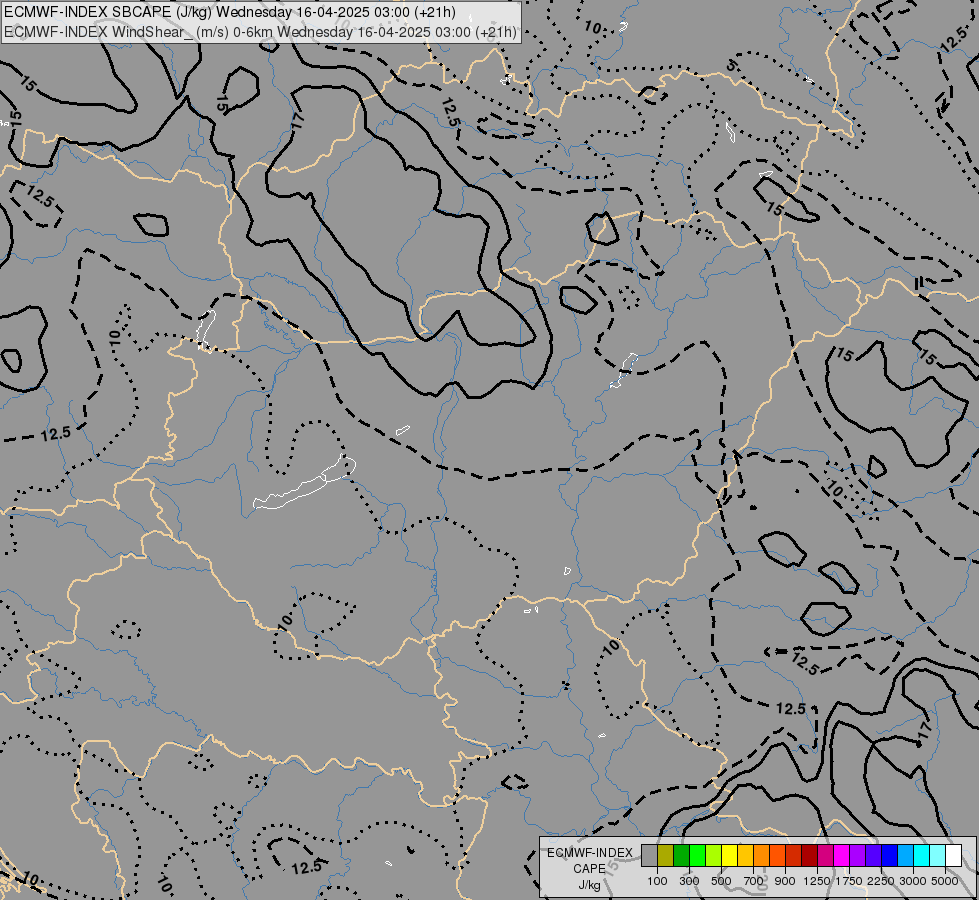This screenshot has width=979, height=900.
Task: Click legend value 300
Action: point(689,881)
